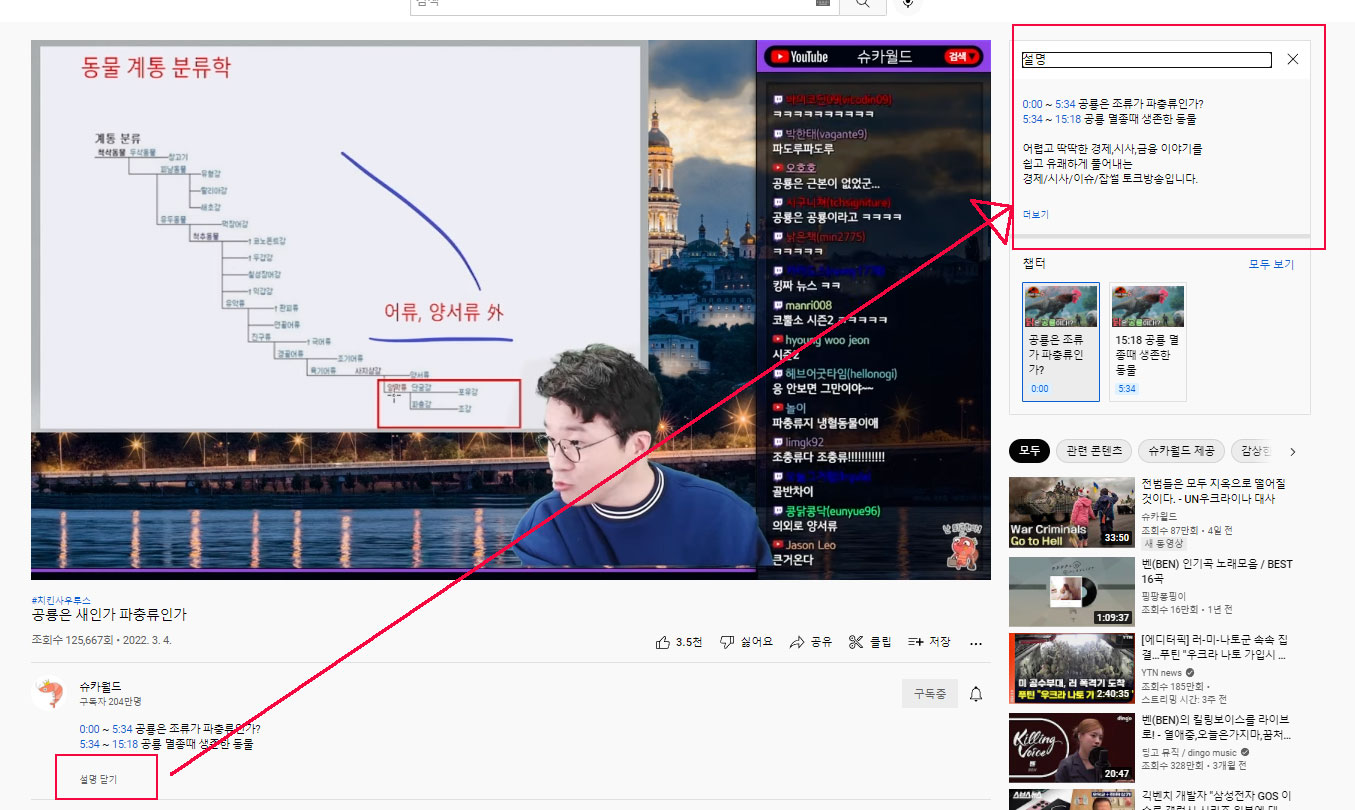Click the 싫어요 dislike thumbs-down button
This screenshot has height=810, width=1355.
746,642
